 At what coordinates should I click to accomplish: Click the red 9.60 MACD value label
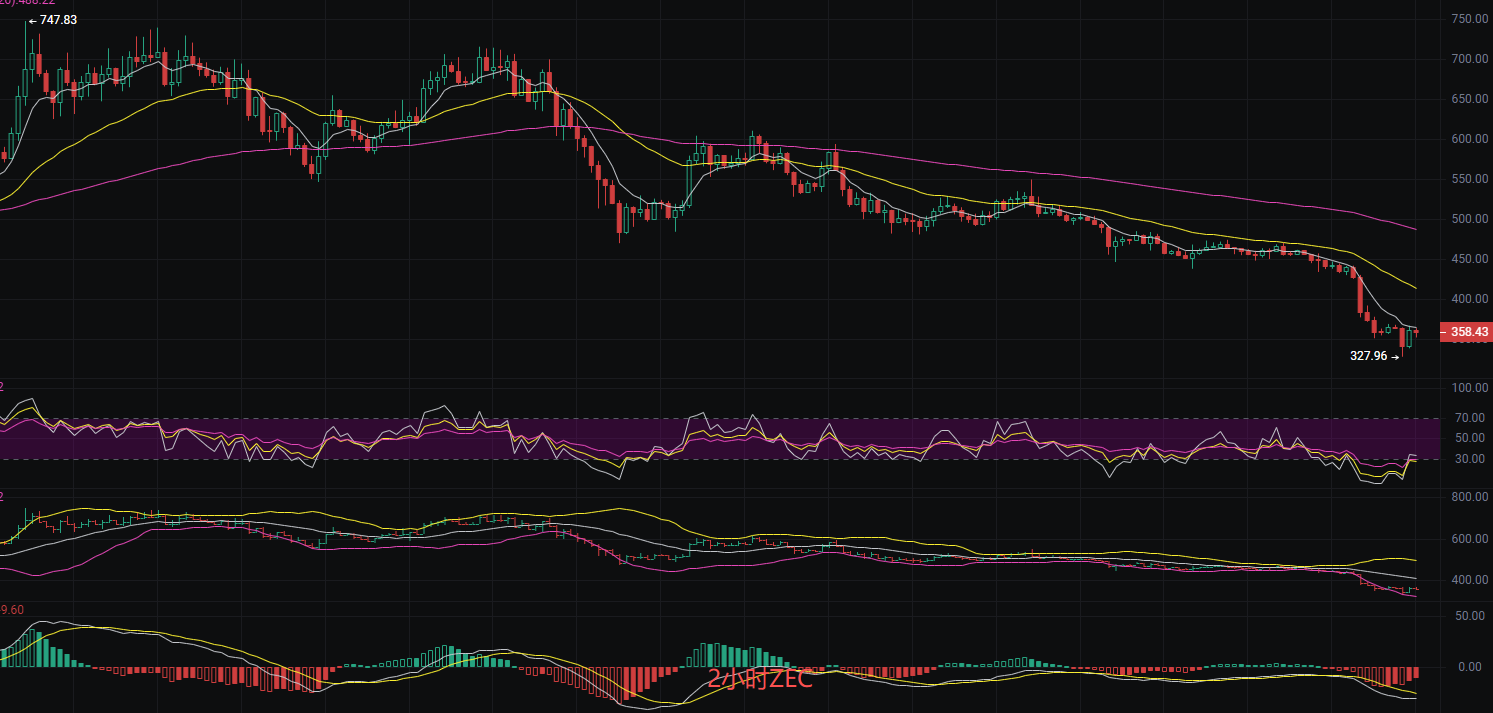12,608
